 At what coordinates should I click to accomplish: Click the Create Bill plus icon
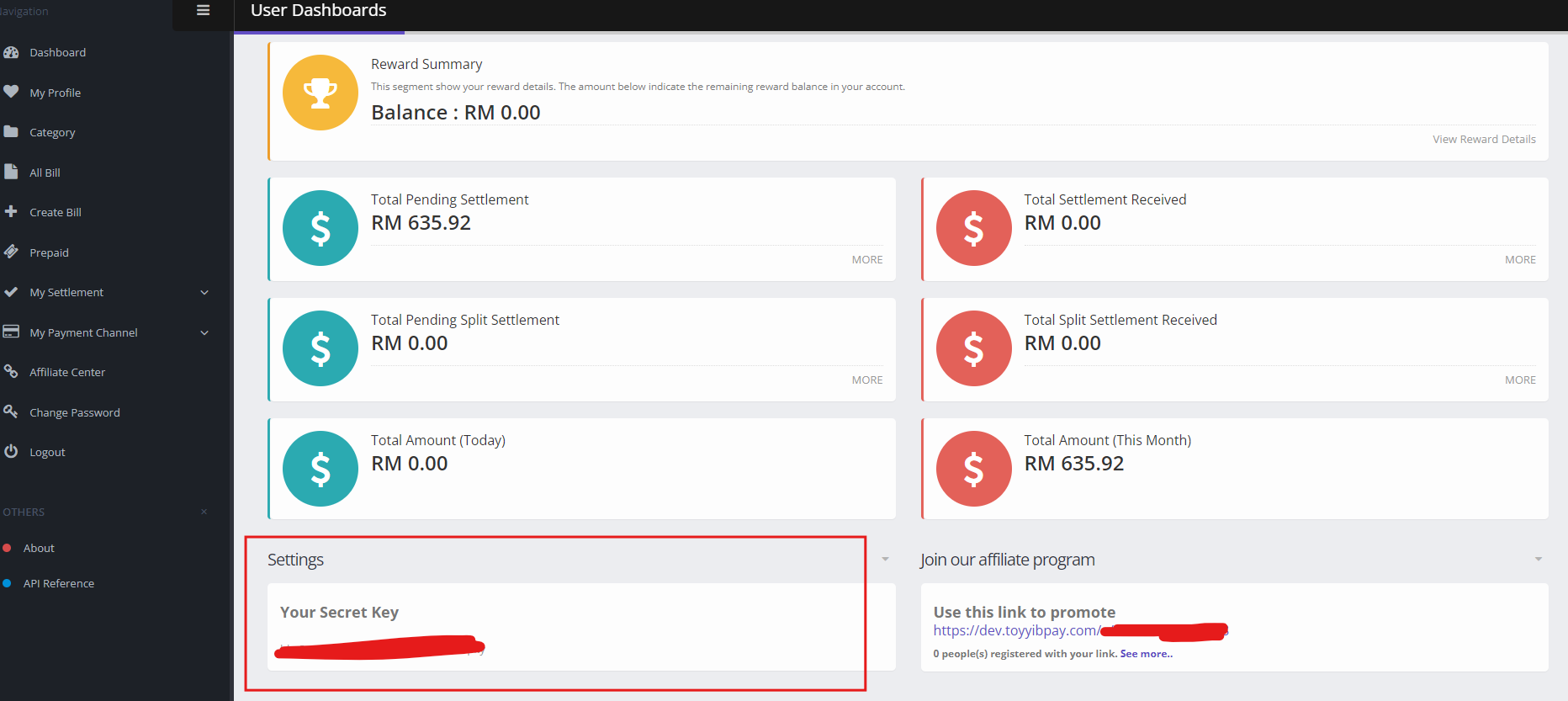point(11,212)
